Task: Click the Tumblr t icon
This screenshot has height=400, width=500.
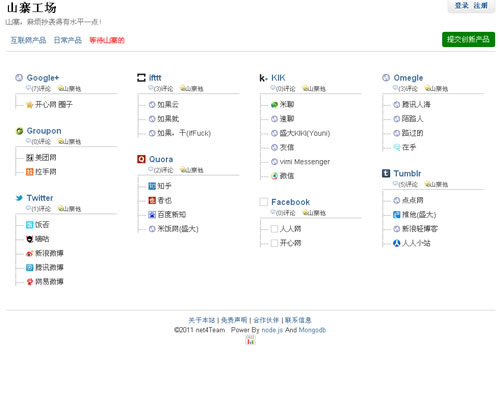Action: [x=386, y=173]
